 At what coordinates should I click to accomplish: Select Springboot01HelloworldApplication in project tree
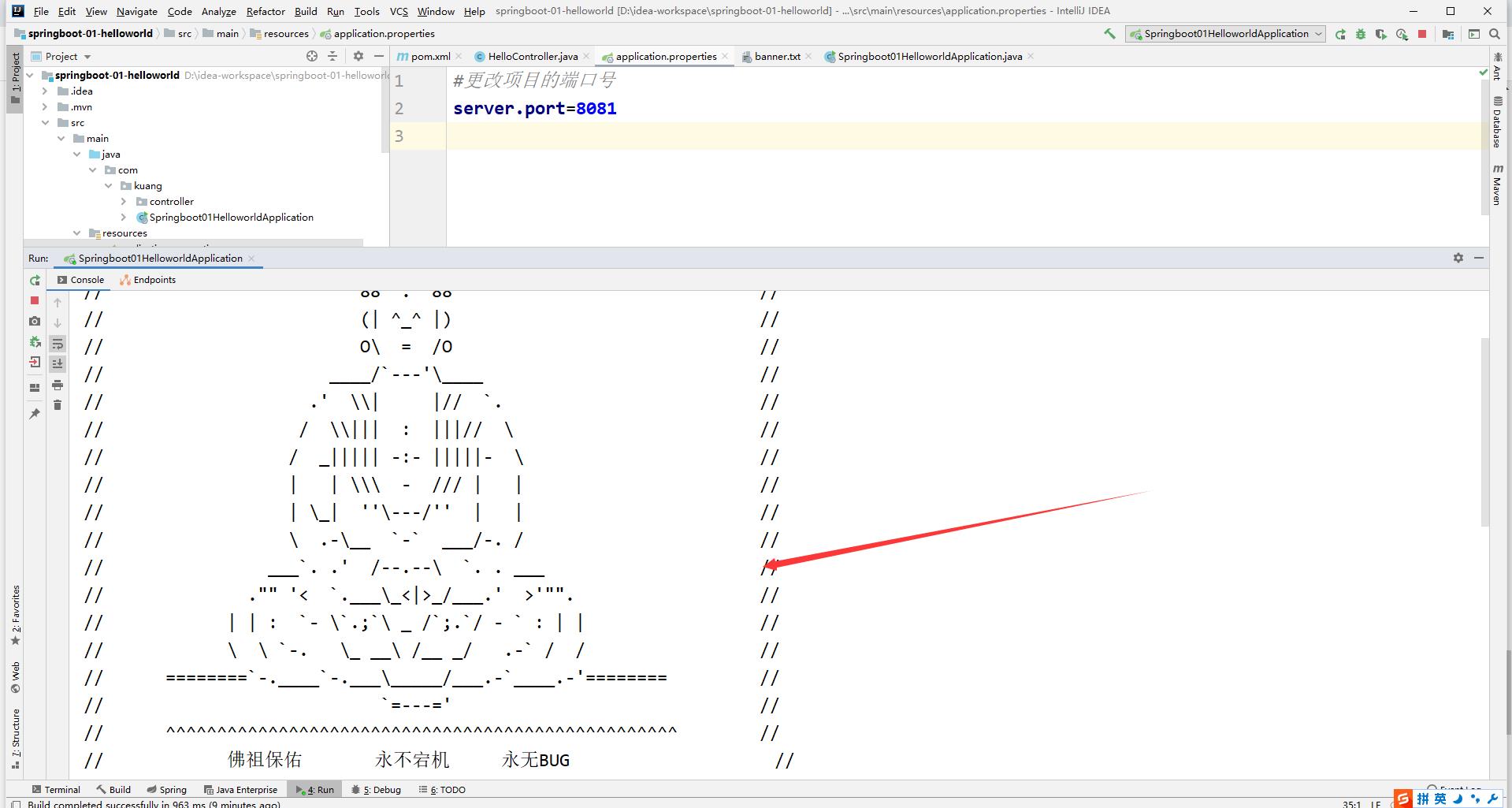[x=232, y=218]
